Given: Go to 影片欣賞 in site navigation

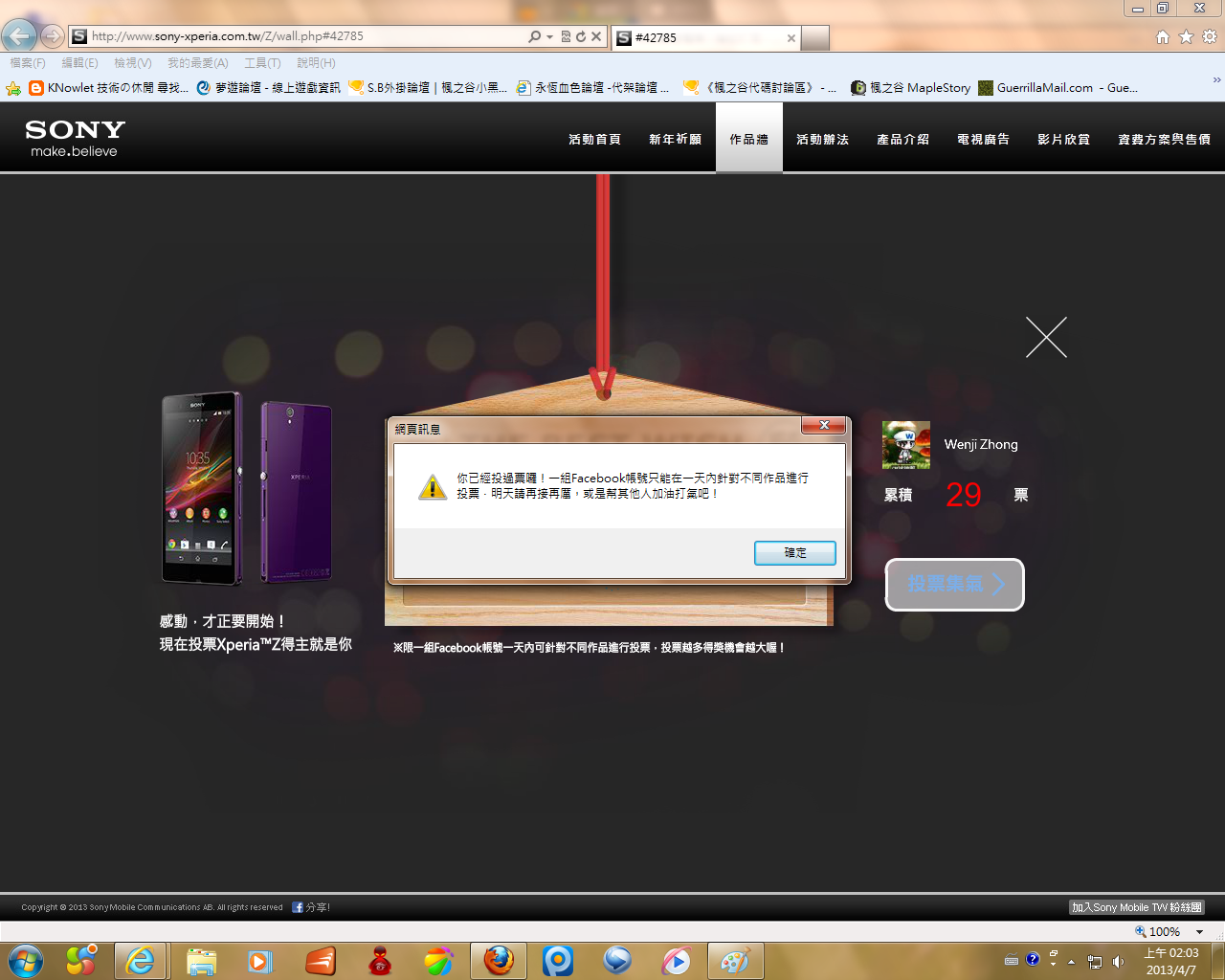Looking at the screenshot, I should (1064, 139).
